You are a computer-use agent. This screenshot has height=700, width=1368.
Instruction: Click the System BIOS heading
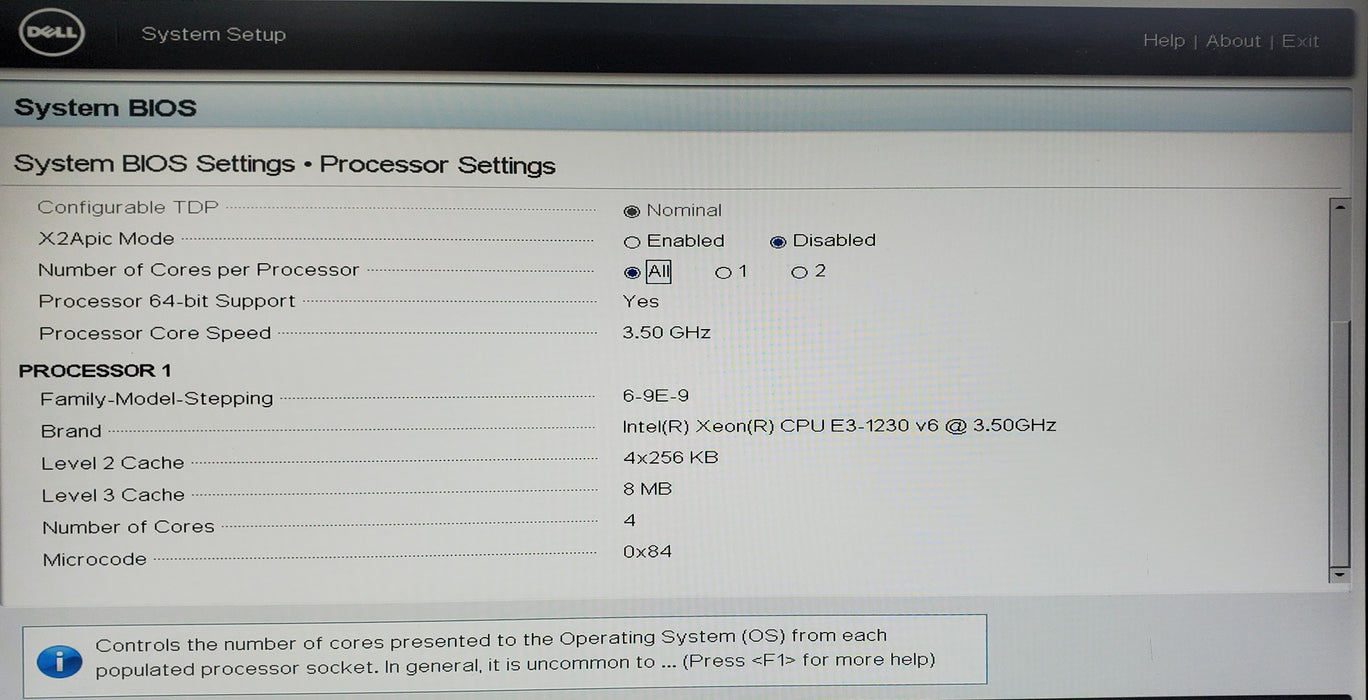coord(105,108)
